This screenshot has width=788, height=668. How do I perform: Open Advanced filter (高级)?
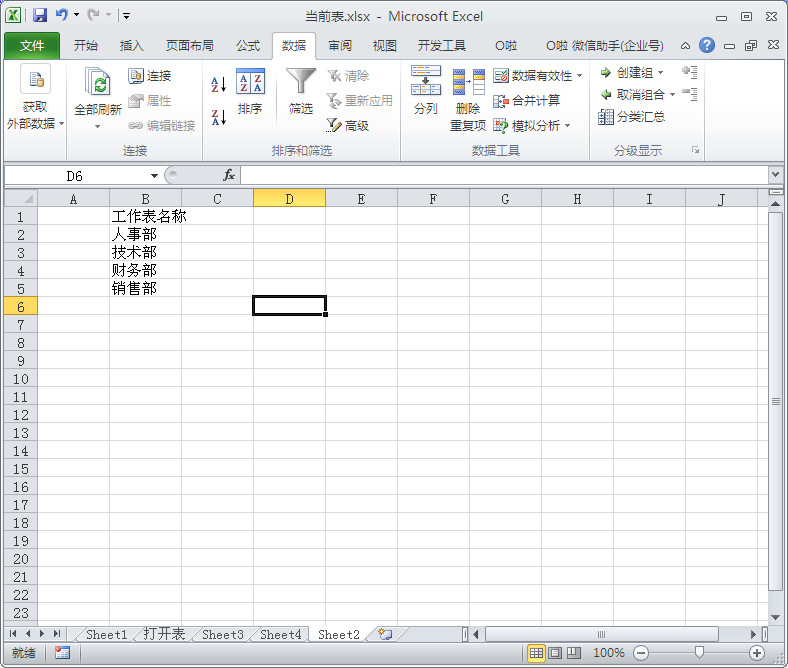point(348,125)
